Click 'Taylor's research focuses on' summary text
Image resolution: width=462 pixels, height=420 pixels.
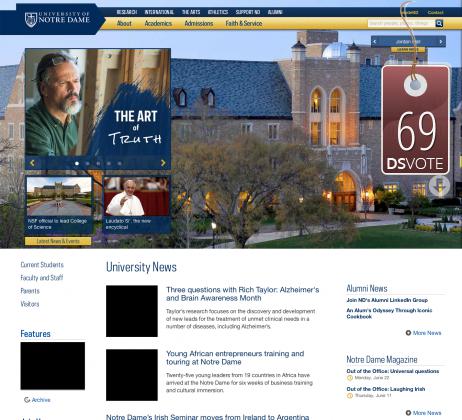pyautogui.click(x=240, y=319)
